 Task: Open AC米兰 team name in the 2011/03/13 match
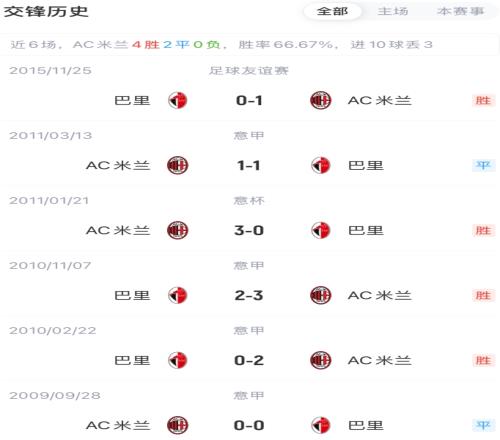[118, 165]
